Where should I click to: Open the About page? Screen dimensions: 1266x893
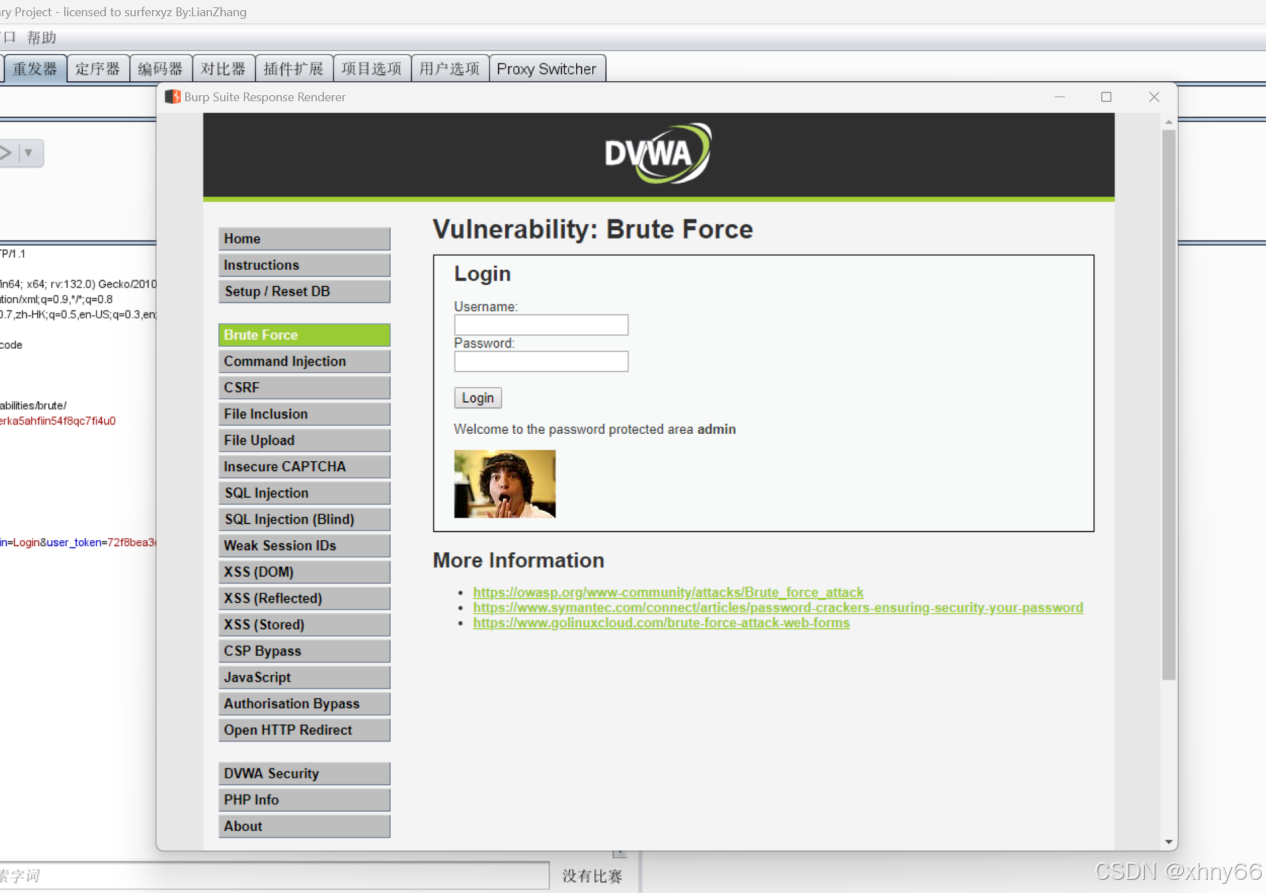pos(304,826)
